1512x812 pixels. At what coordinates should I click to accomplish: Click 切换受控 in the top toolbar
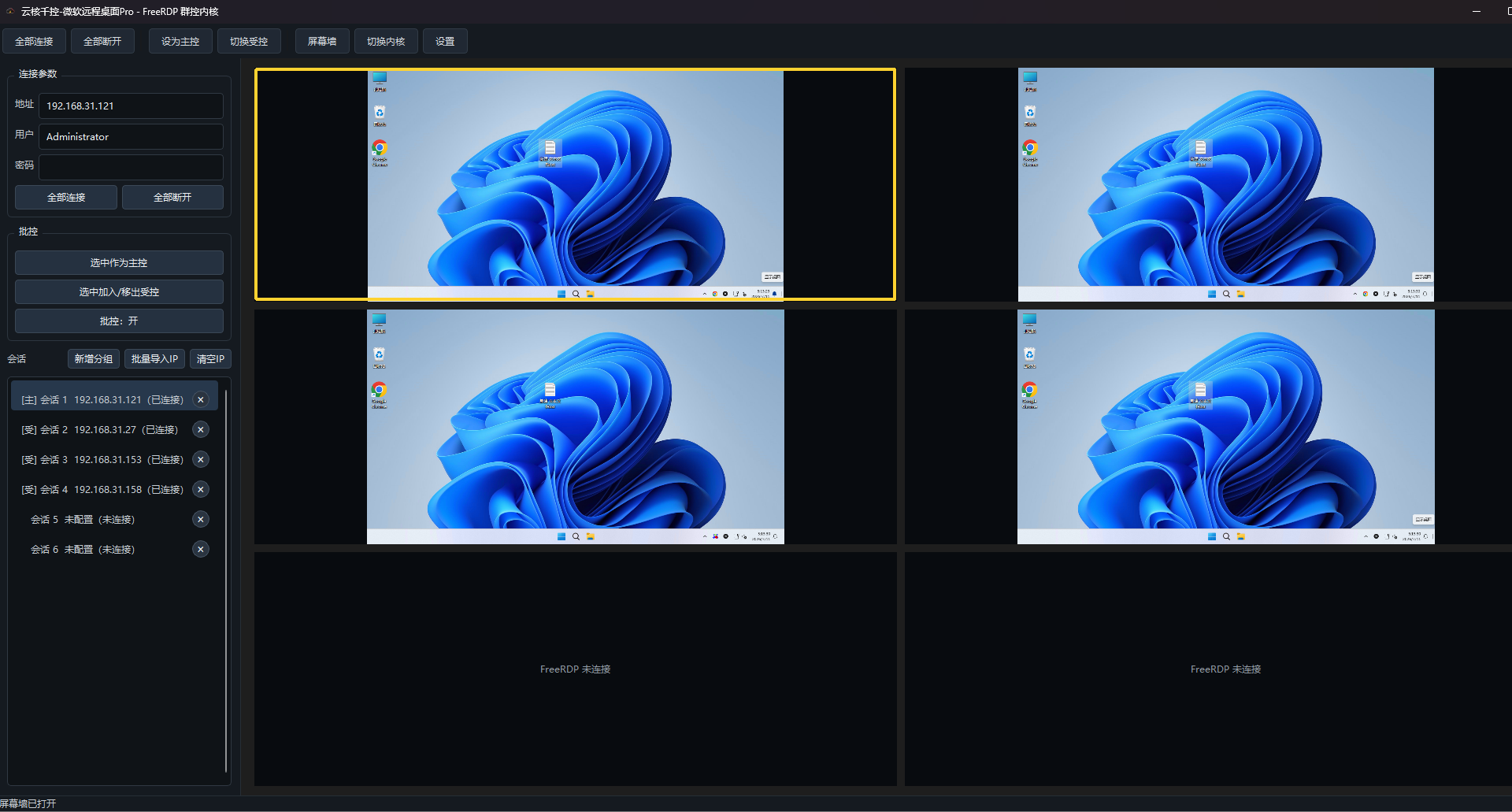[249, 42]
